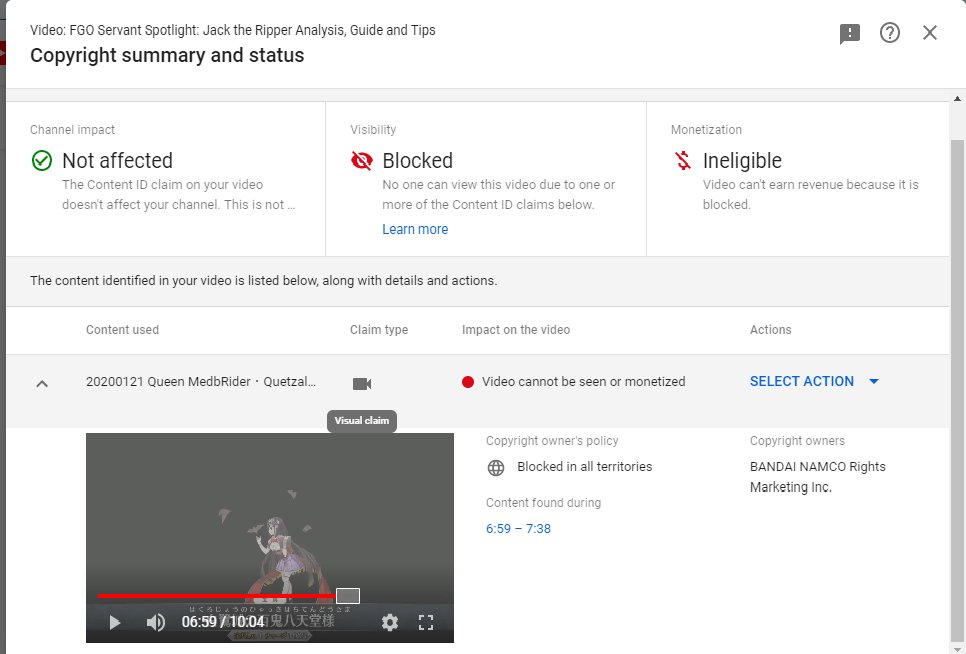Click the 'Ineligible' monetization heading
Screen dimensions: 966x654
coord(742,161)
